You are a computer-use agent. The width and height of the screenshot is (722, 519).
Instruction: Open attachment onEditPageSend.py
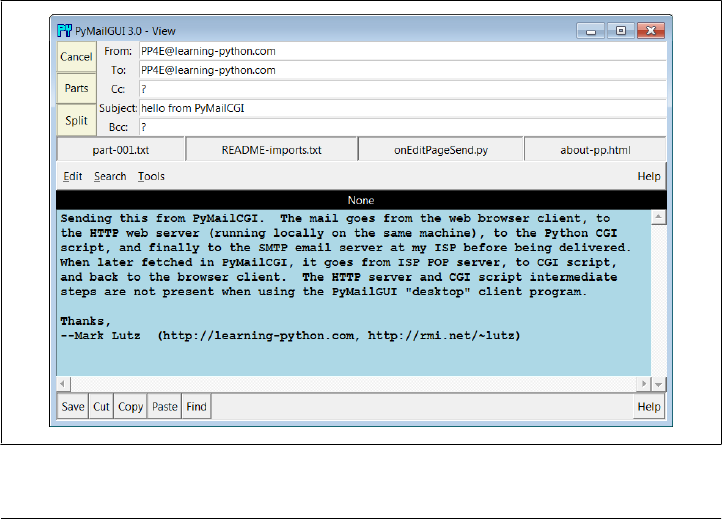click(x=441, y=150)
